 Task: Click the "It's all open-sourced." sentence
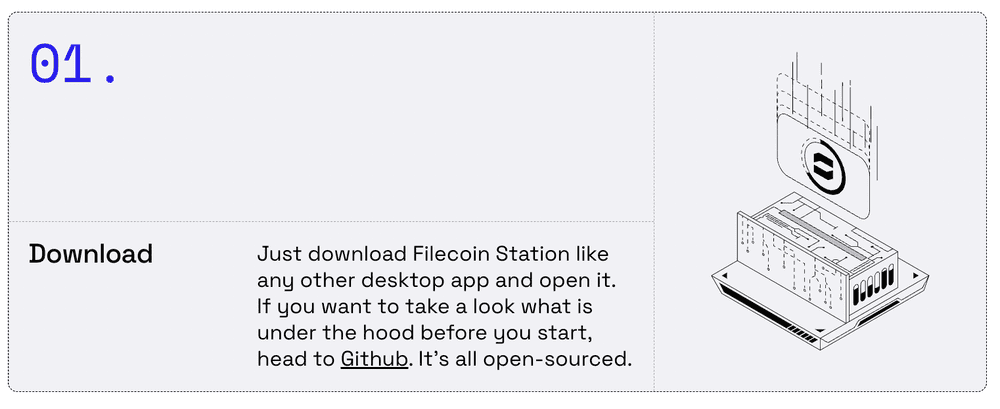[525, 359]
